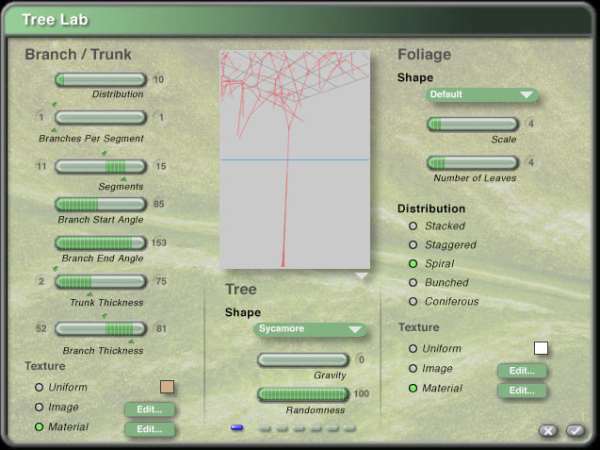Open the Foliage Shape Default dropdown
The height and width of the screenshot is (450, 600).
click(482, 95)
